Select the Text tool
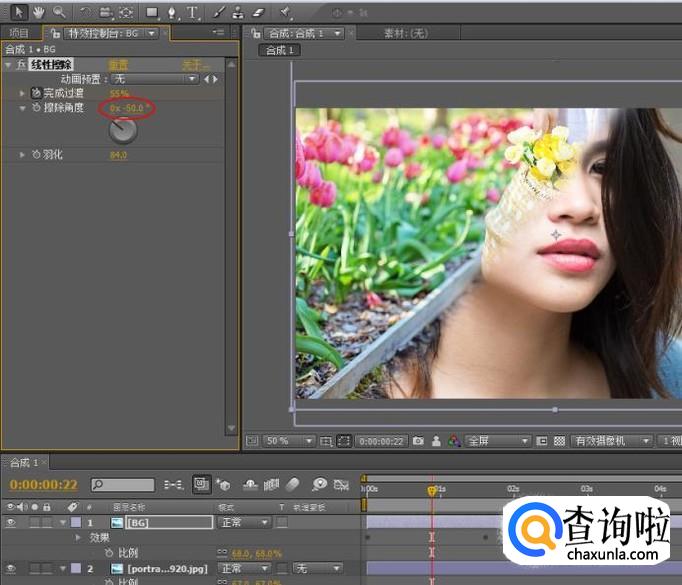The height and width of the screenshot is (585, 682). point(192,12)
